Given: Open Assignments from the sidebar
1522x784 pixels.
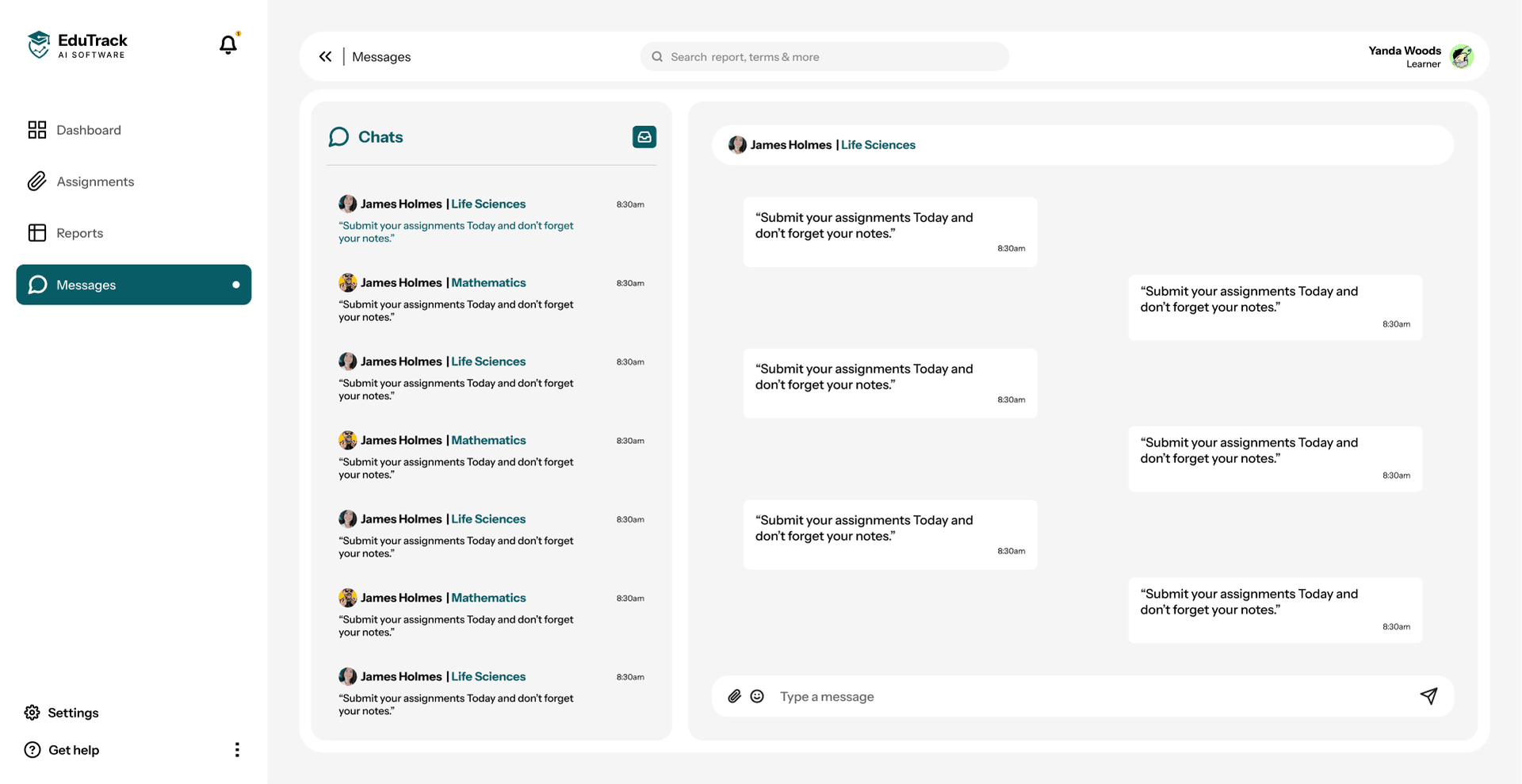Looking at the screenshot, I should tap(37, 181).
